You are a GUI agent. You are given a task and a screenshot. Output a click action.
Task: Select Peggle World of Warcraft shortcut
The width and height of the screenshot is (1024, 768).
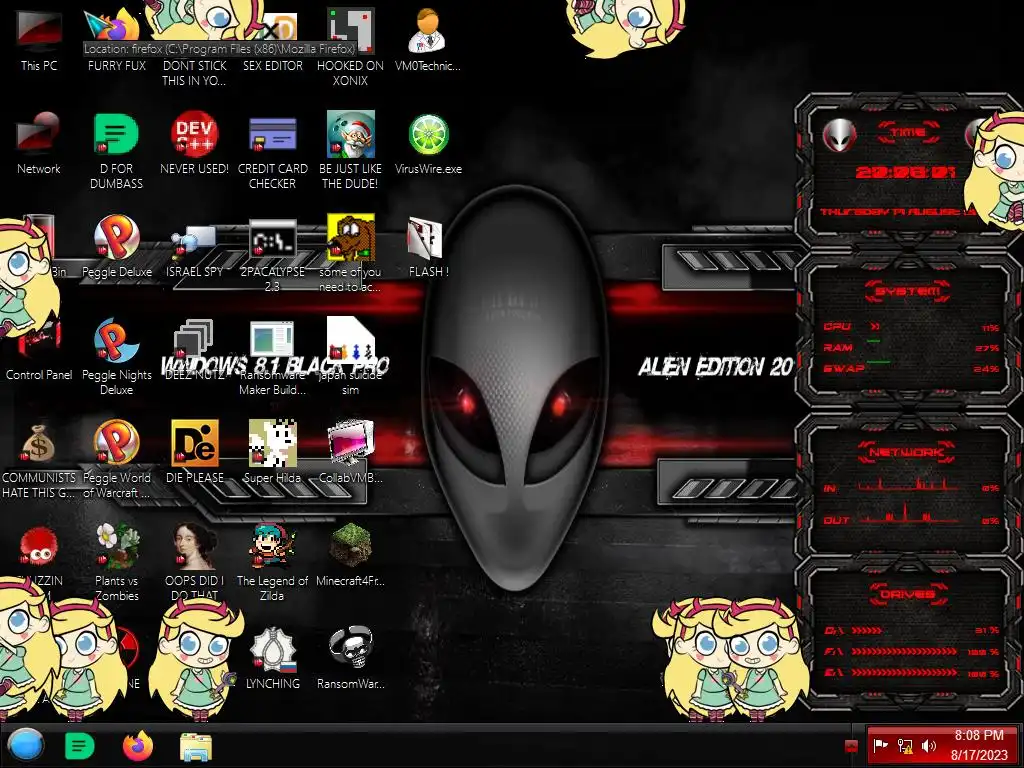(x=116, y=459)
